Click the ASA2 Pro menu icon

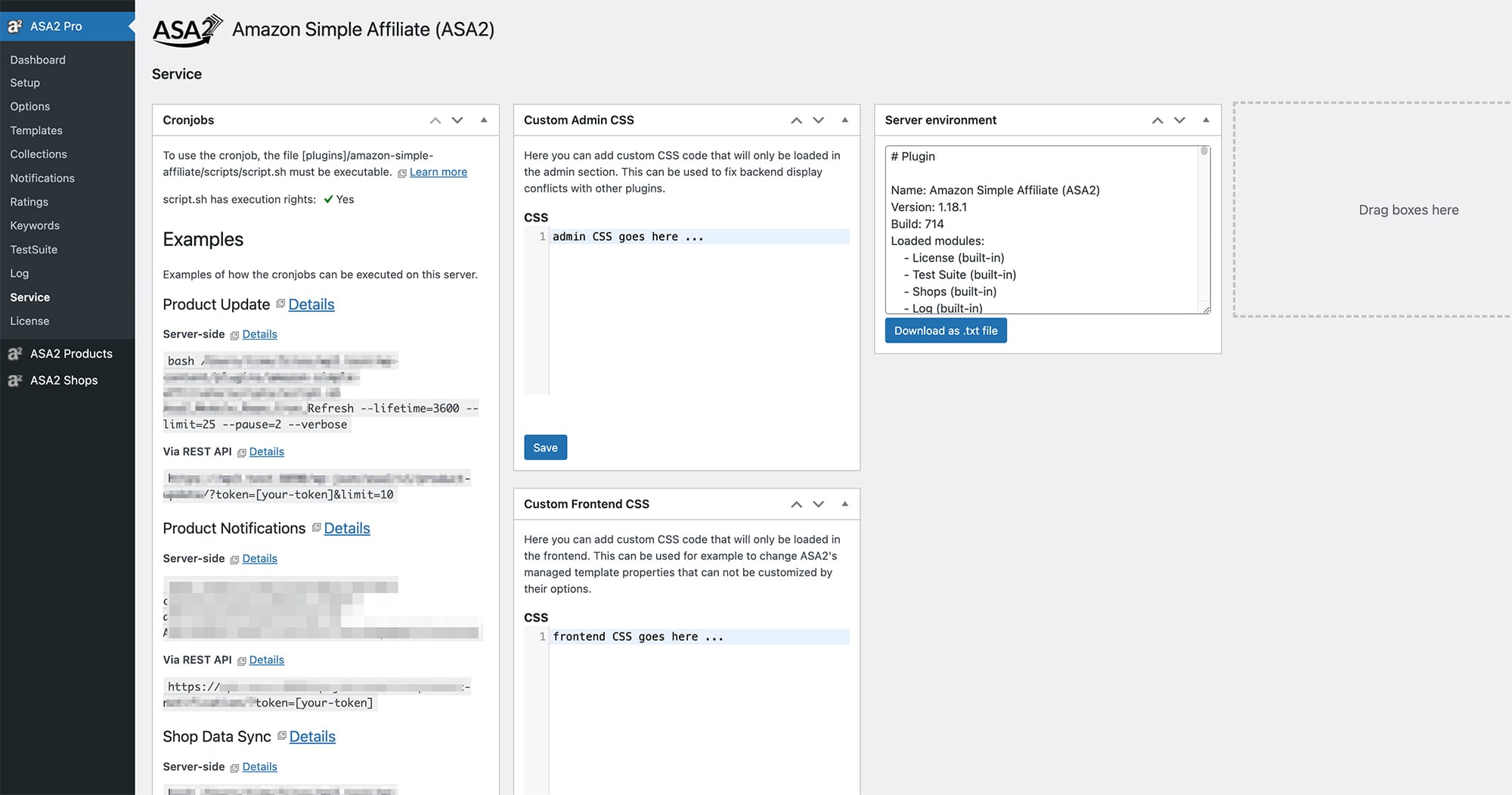[x=15, y=26]
